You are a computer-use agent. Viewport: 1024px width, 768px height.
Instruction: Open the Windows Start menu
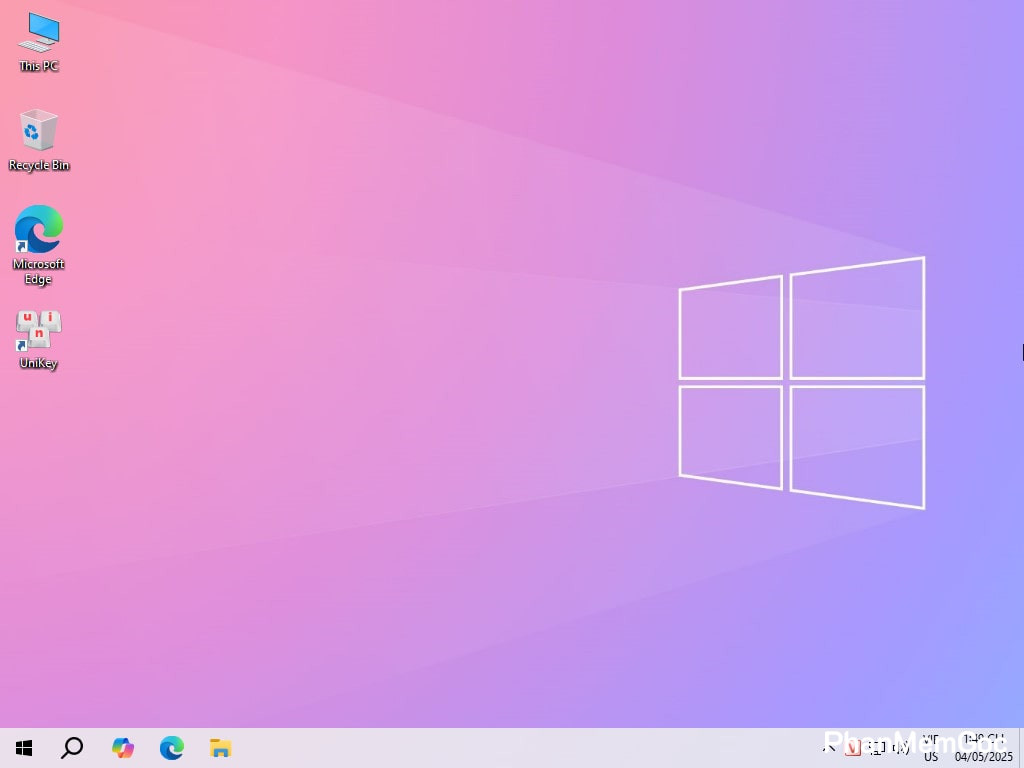click(24, 748)
